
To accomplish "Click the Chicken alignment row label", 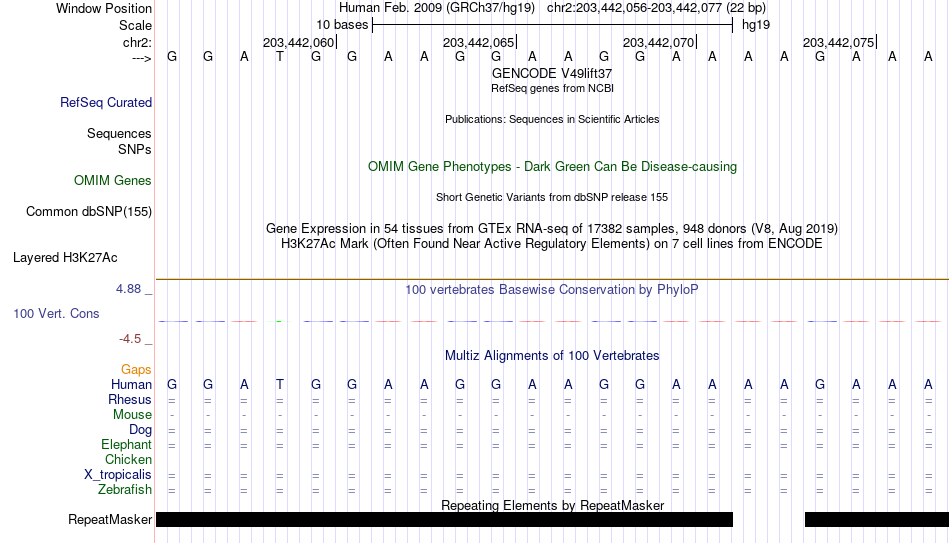I will coord(128,459).
